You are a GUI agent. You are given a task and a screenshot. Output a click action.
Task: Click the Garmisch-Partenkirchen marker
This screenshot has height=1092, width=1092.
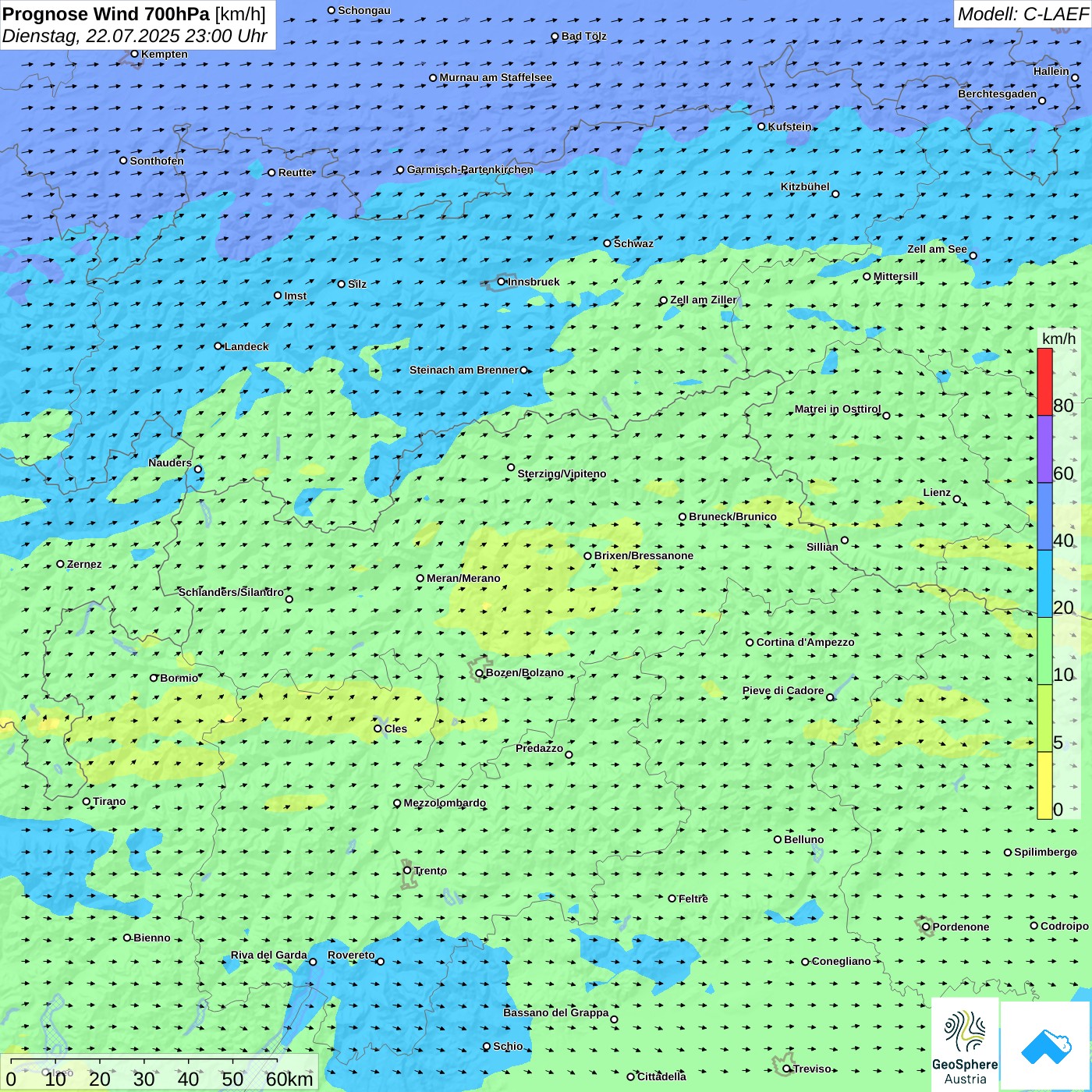(x=400, y=170)
